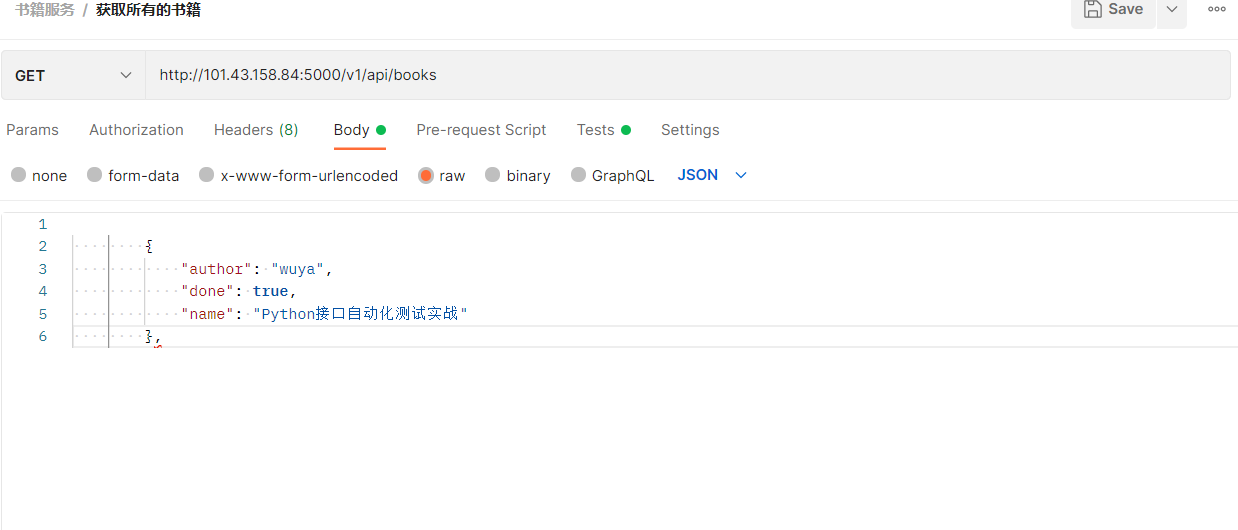Open the Settings tab
The width and height of the screenshot is (1238, 530).
click(x=690, y=130)
